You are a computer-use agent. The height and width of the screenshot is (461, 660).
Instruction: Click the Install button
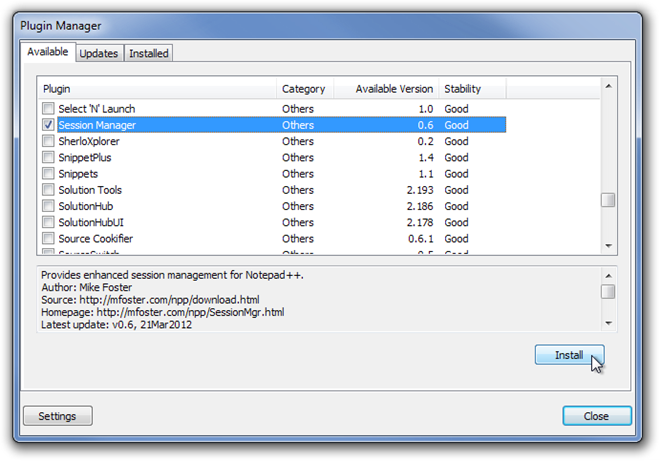click(x=569, y=355)
